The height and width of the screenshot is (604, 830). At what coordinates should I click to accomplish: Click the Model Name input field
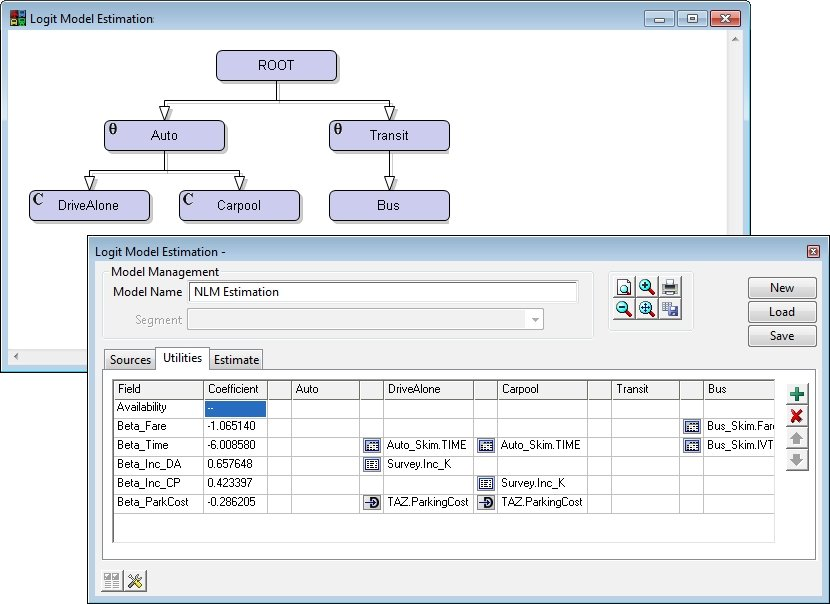pos(382,292)
